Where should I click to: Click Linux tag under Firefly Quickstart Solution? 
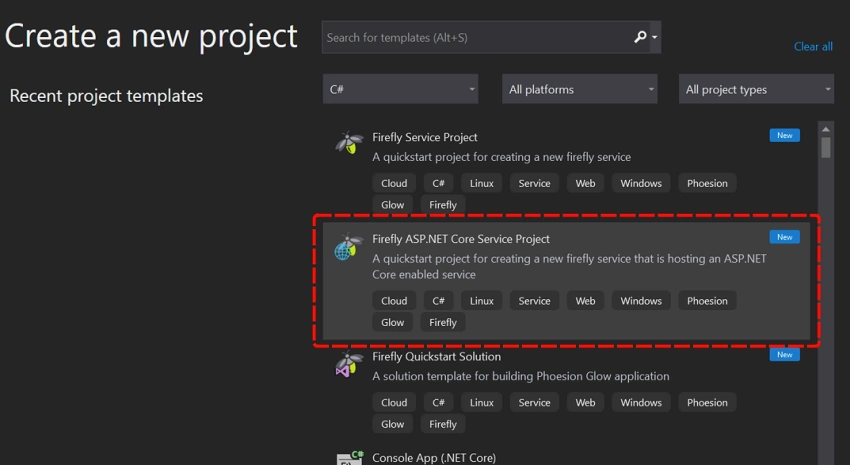pos(481,403)
